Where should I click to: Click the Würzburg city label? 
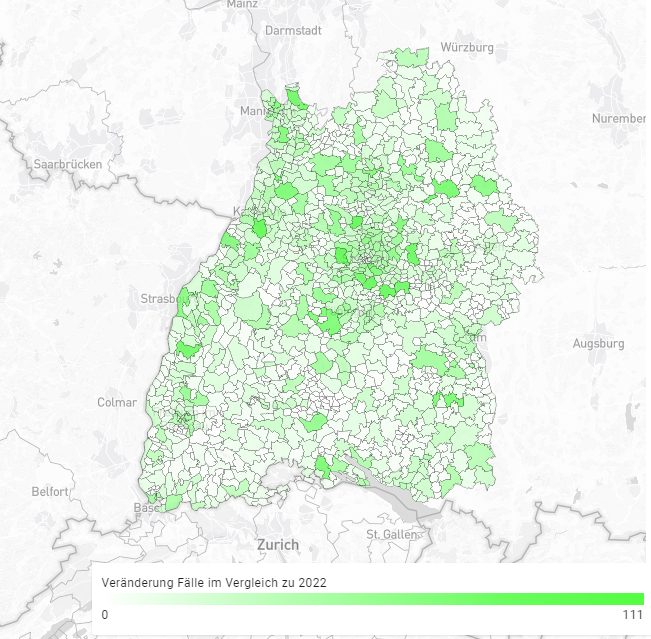point(467,48)
